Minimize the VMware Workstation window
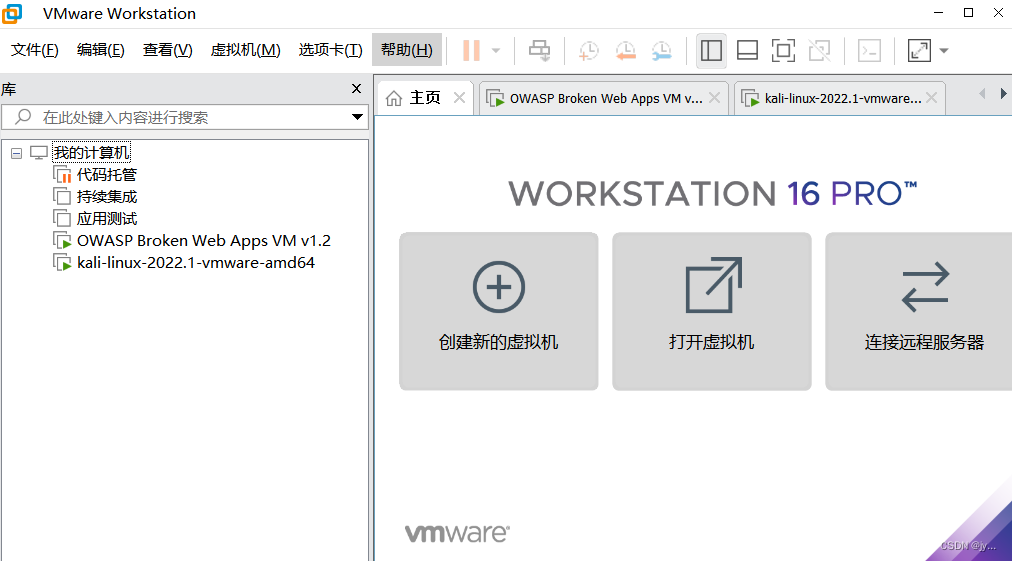Viewport: 1012px width, 561px height. [938, 13]
